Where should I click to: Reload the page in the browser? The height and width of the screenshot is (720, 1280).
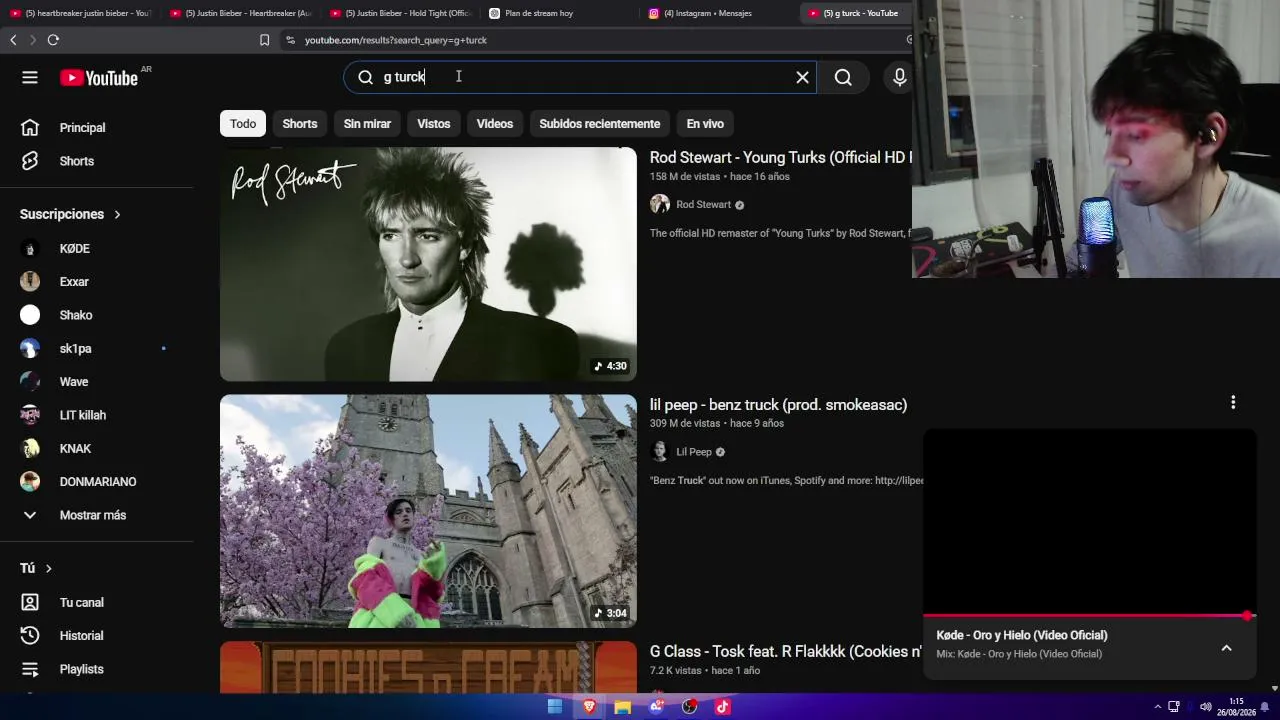(x=53, y=40)
